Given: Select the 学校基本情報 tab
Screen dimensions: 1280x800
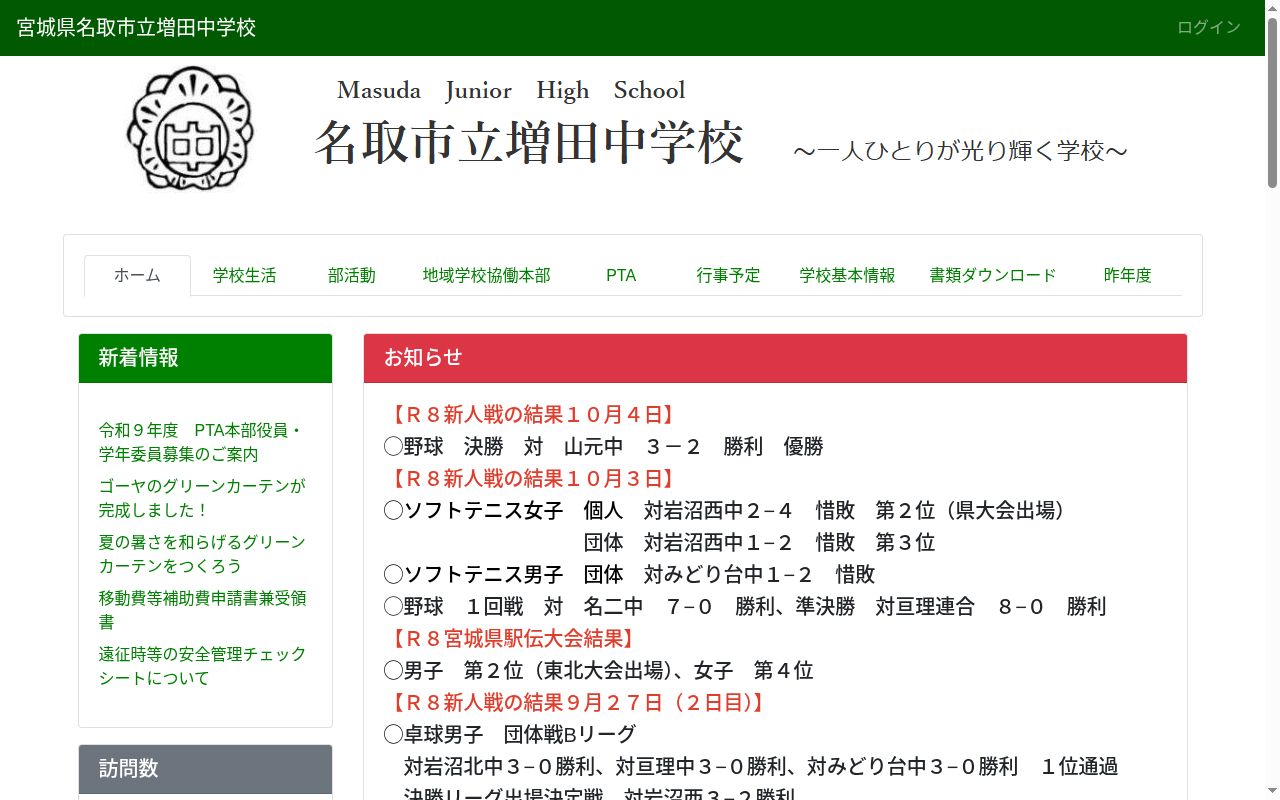Looking at the screenshot, I should [847, 275].
